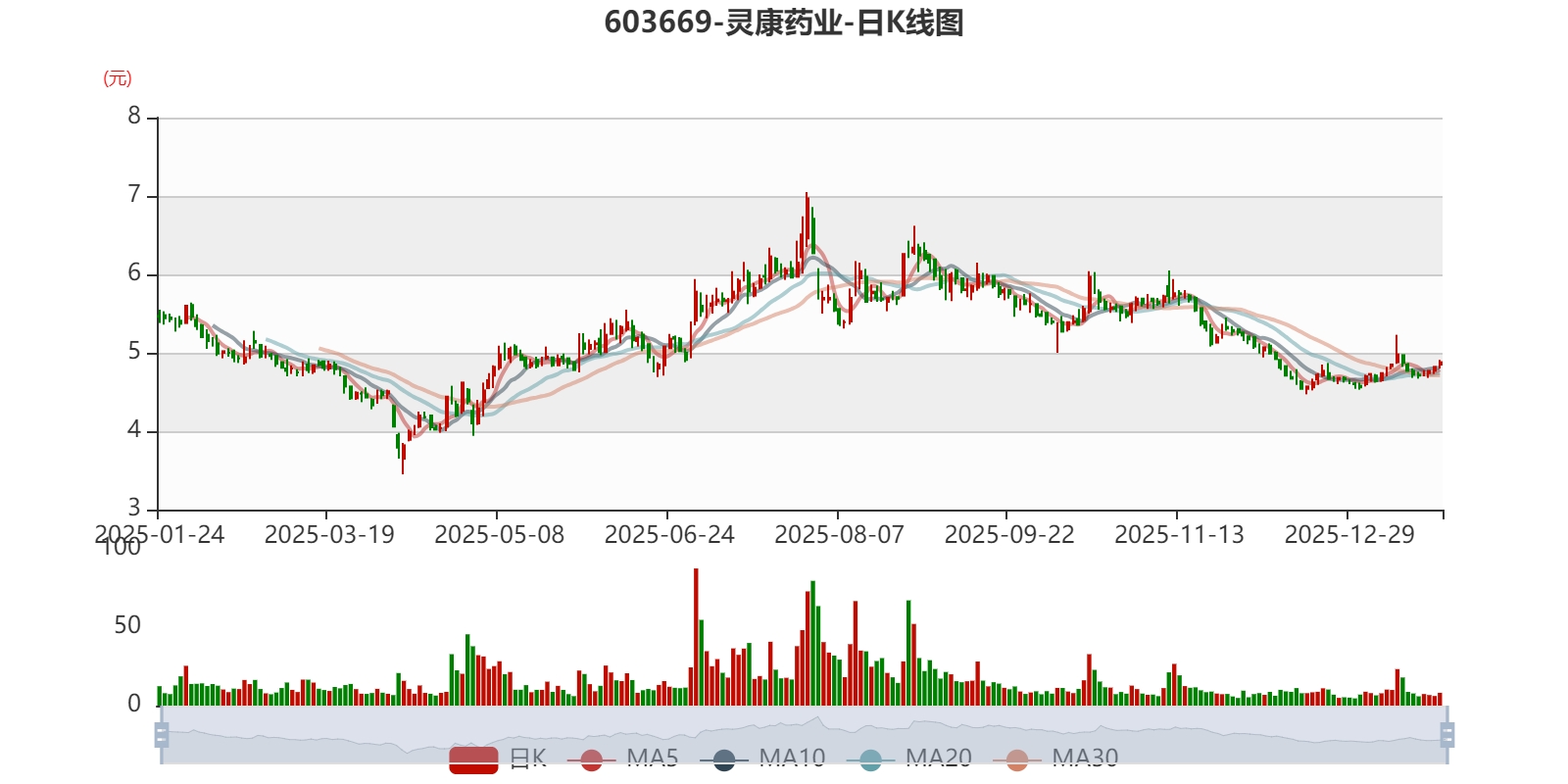This screenshot has height=784, width=1568.
Task: Click the volume axis label 50
Action: coord(127,625)
